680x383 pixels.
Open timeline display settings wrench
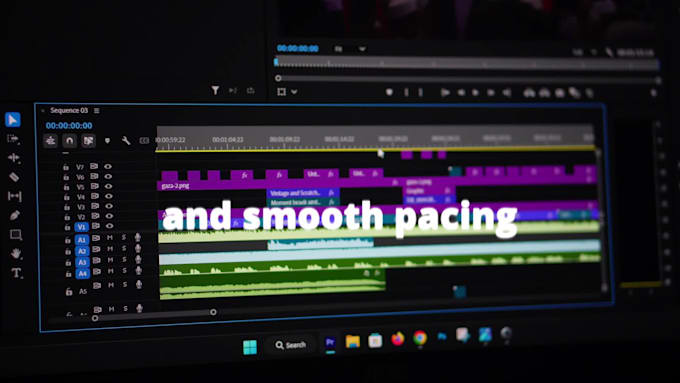pos(126,141)
